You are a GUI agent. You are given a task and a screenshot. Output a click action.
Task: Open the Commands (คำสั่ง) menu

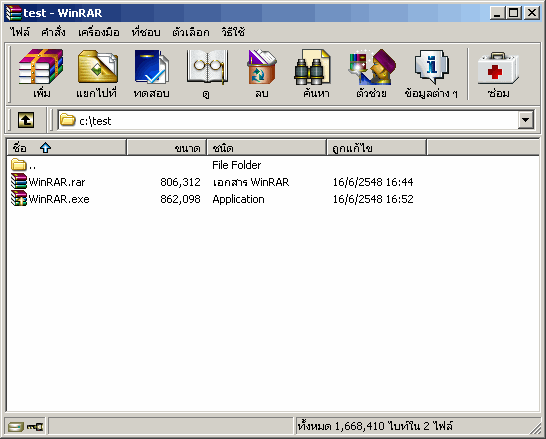[53, 32]
